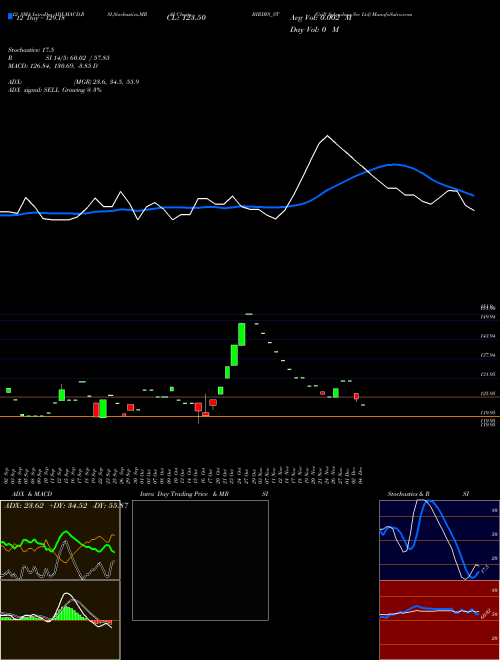Click the 149.94 price axis label

488,317
